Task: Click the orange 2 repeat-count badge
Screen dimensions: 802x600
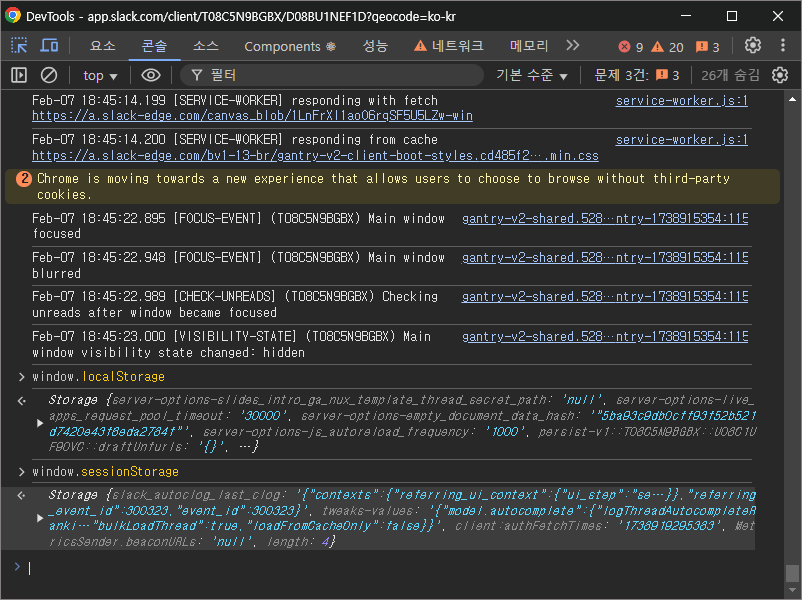Action: coord(24,179)
